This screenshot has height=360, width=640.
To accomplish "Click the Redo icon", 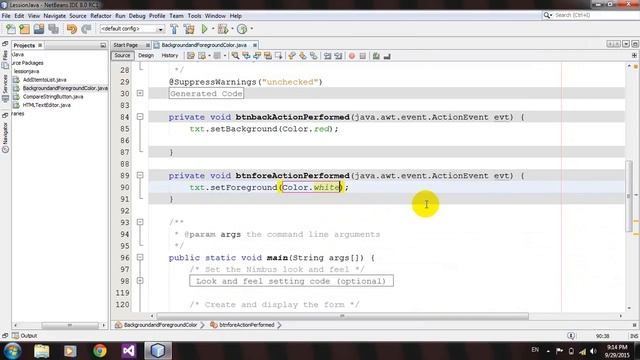I will click(86, 29).
